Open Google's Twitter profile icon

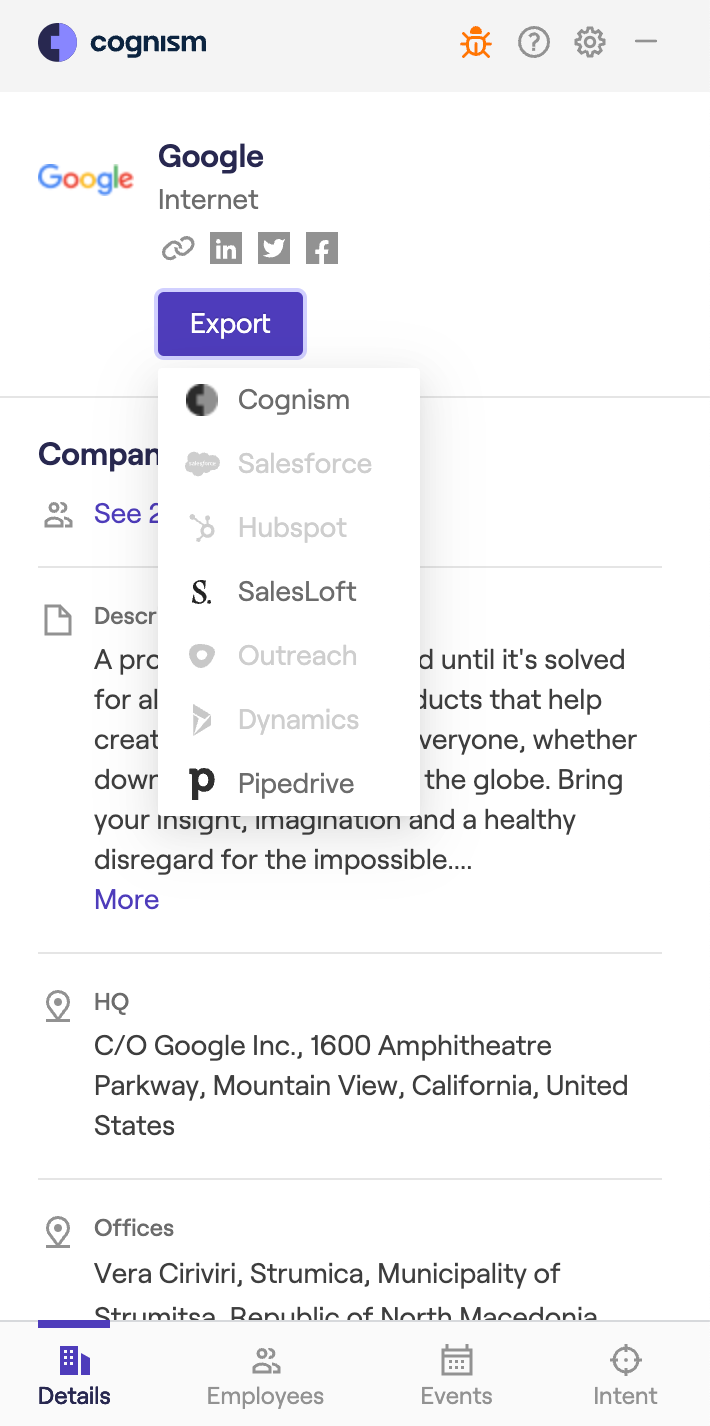click(274, 248)
